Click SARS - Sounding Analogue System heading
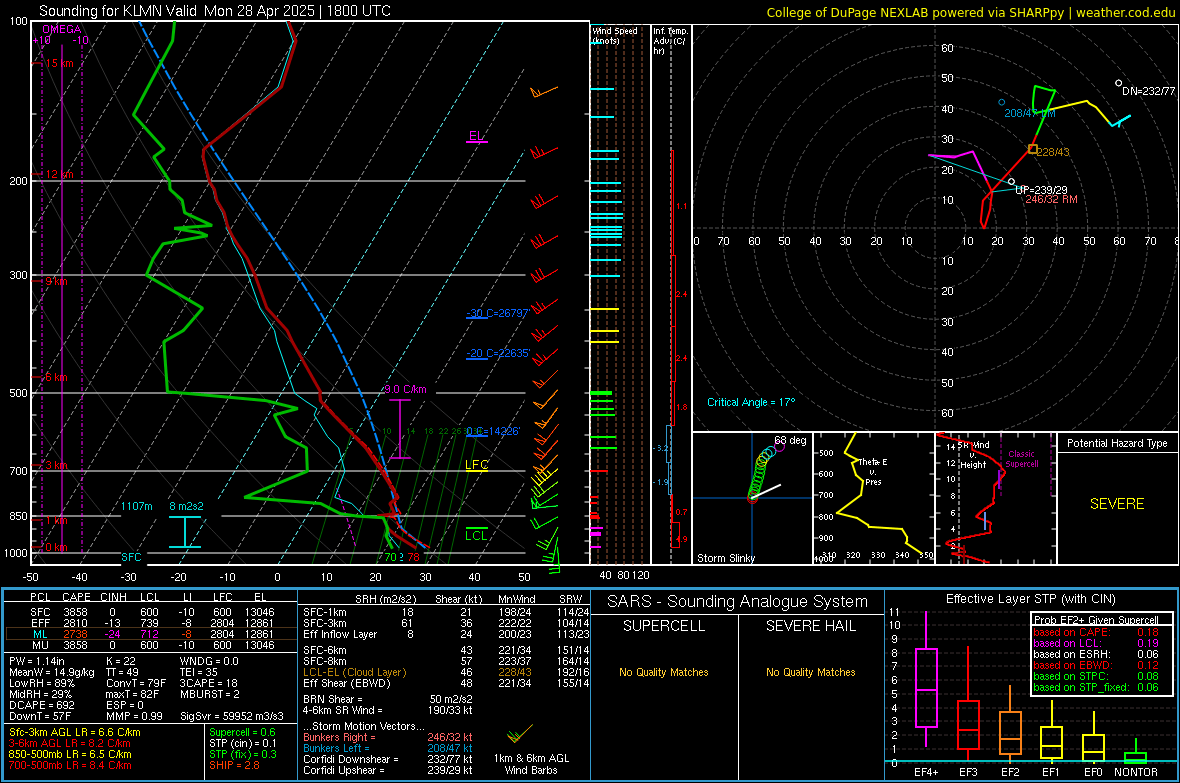The image size is (1180, 783). [738, 602]
